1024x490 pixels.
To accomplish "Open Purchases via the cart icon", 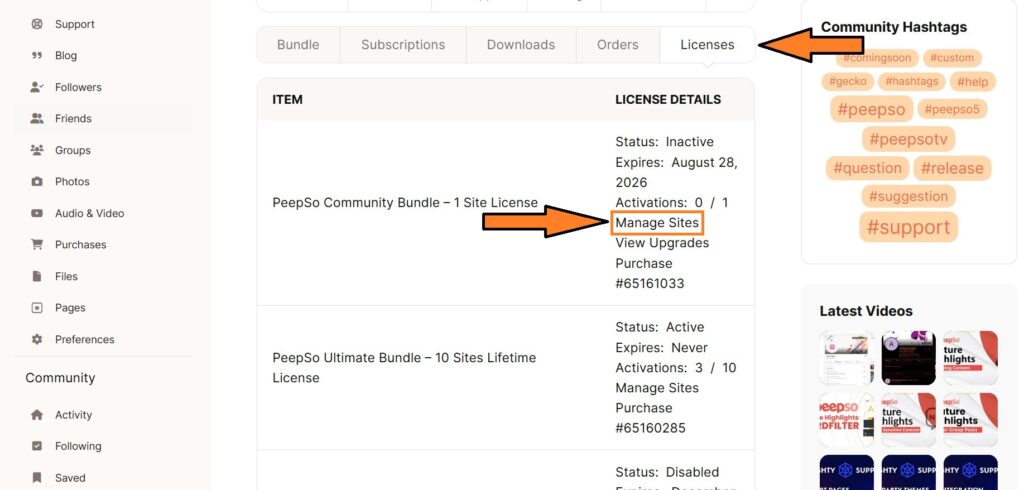I will click(37, 245).
